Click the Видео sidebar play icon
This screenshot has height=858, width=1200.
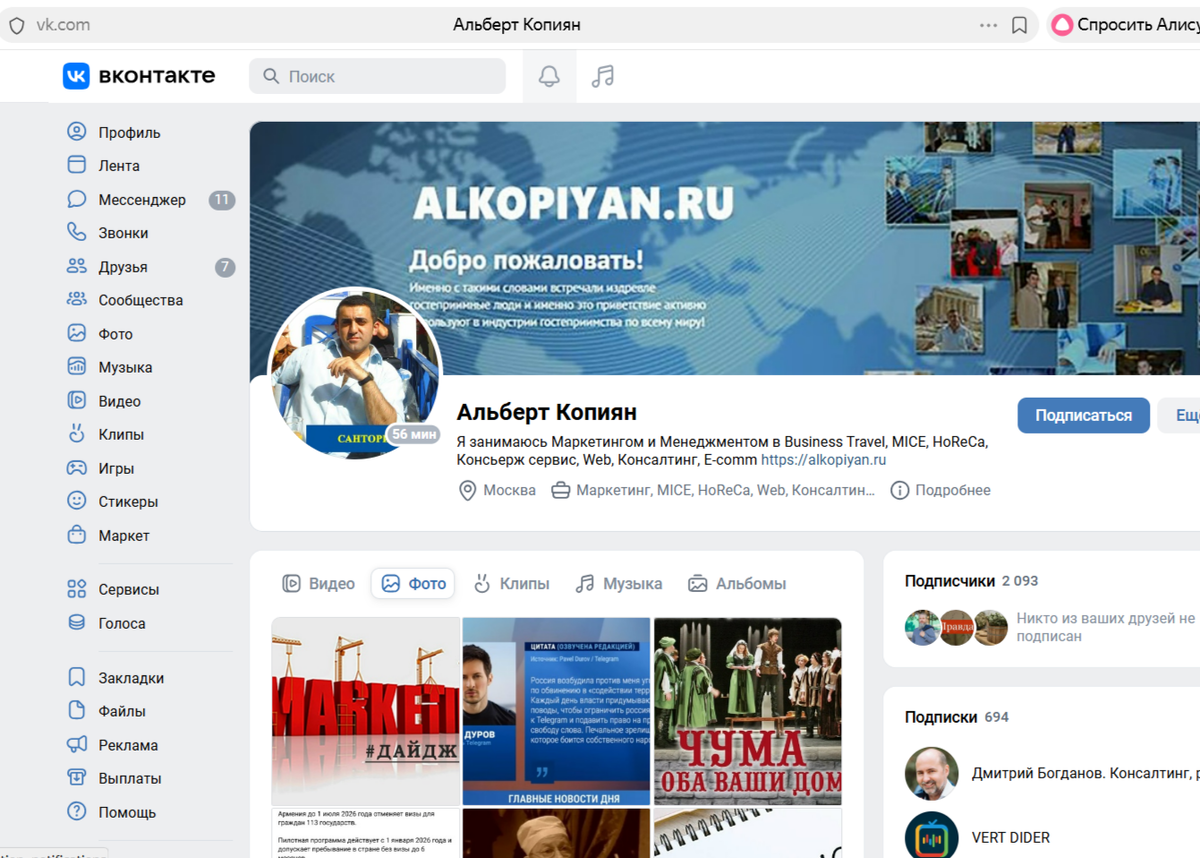coord(77,401)
